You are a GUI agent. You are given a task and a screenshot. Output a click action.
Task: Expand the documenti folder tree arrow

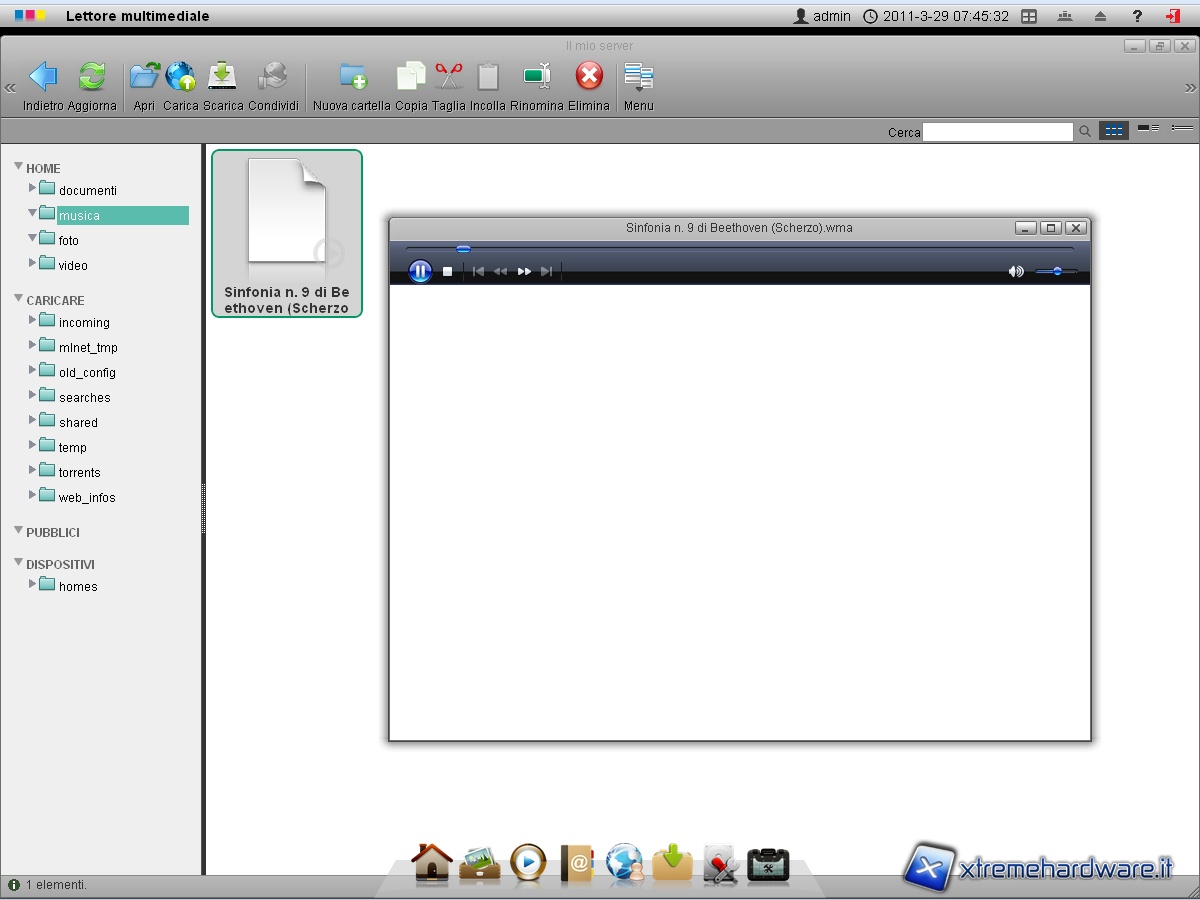[33, 188]
